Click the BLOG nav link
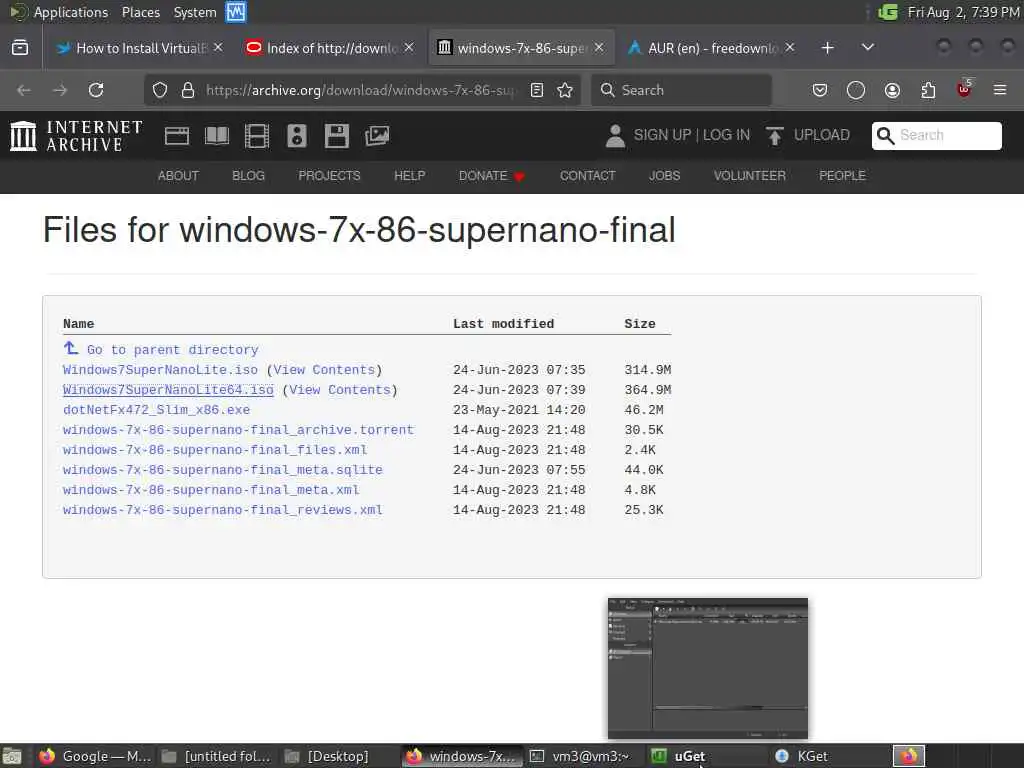1024x768 pixels. (x=248, y=176)
